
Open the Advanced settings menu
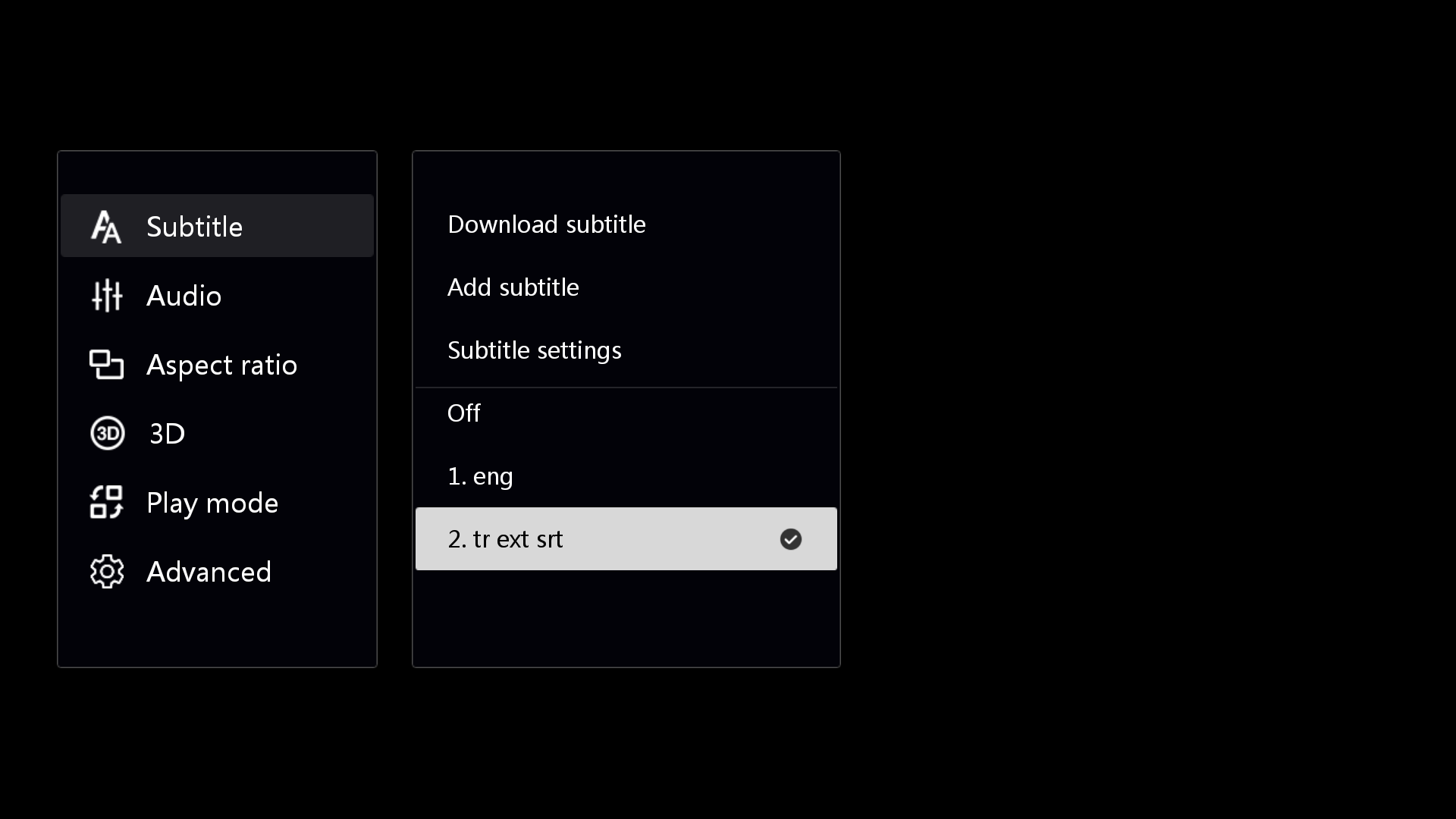[x=217, y=572]
